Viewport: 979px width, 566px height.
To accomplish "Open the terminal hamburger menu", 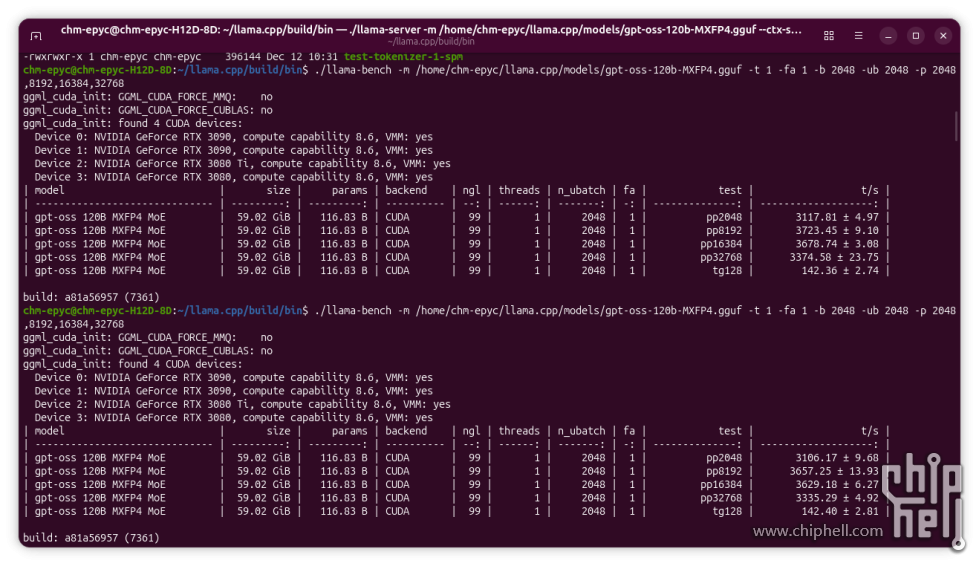I will coord(858,36).
